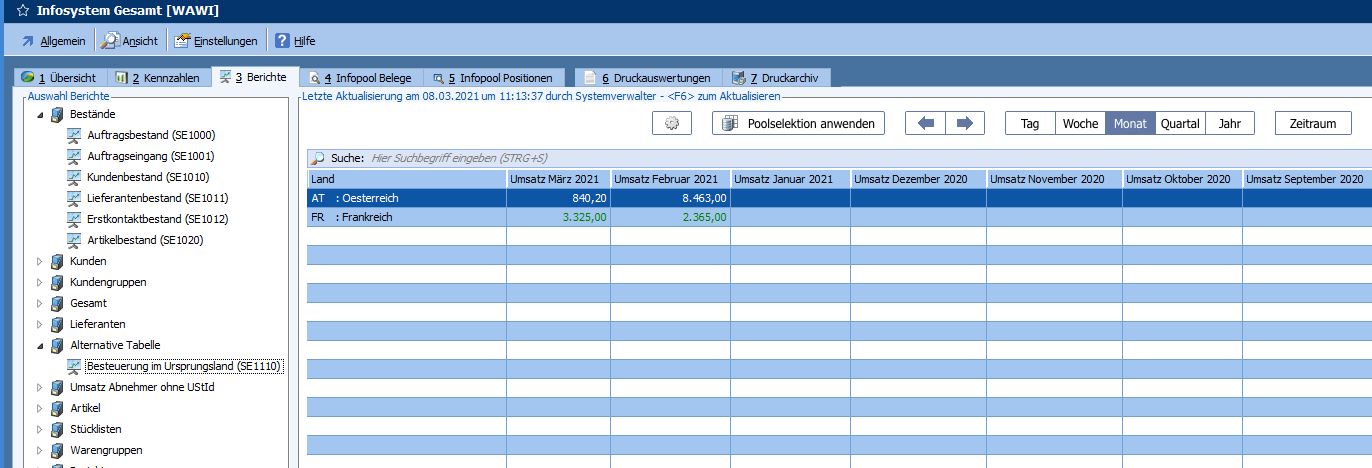The height and width of the screenshot is (468, 1372).
Task: Click the Ansicht magnifier icon
Action: click(110, 41)
